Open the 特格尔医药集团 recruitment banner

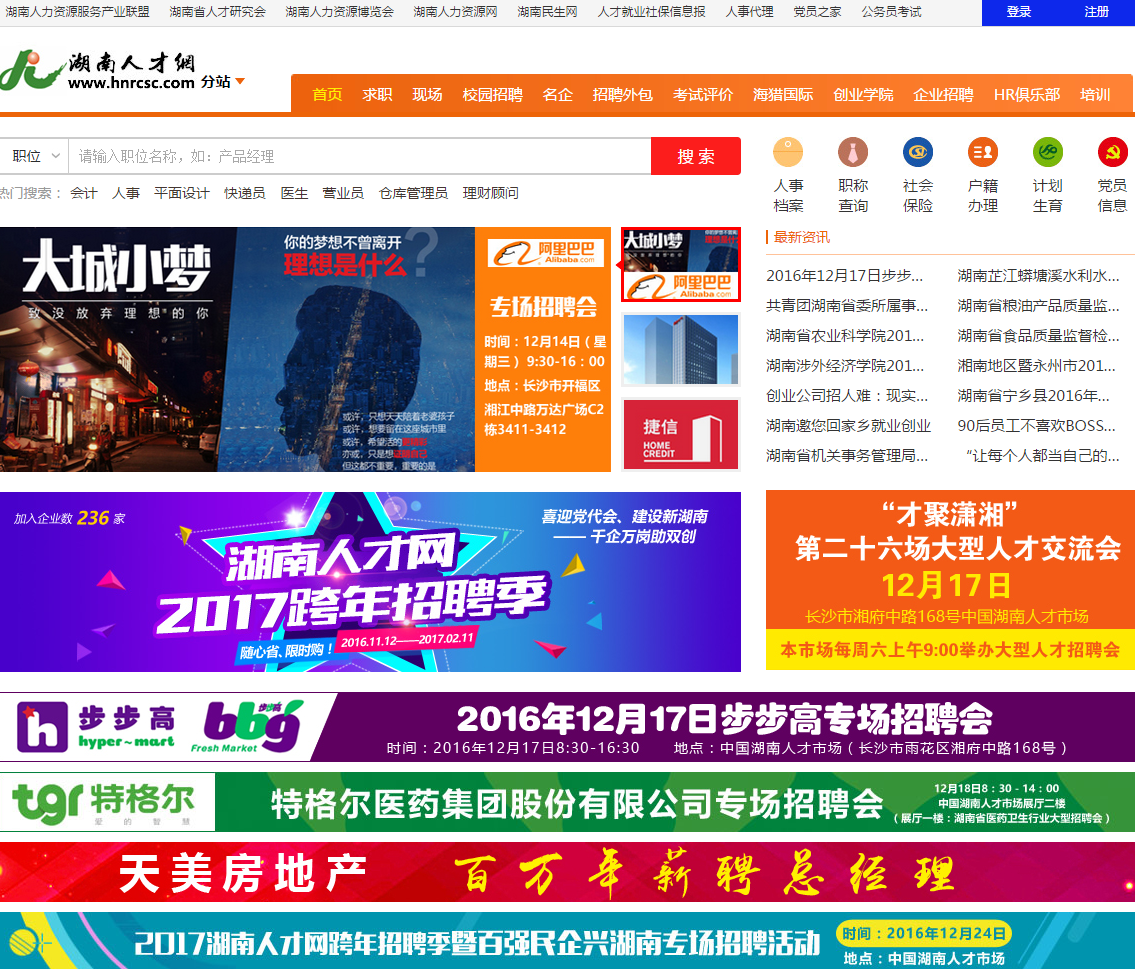[568, 802]
